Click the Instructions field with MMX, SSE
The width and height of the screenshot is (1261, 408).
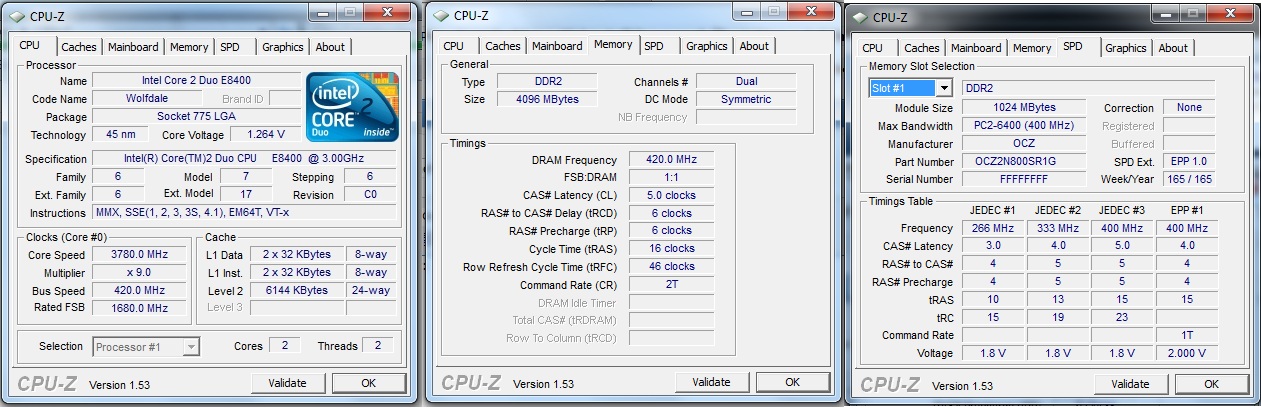point(244,213)
